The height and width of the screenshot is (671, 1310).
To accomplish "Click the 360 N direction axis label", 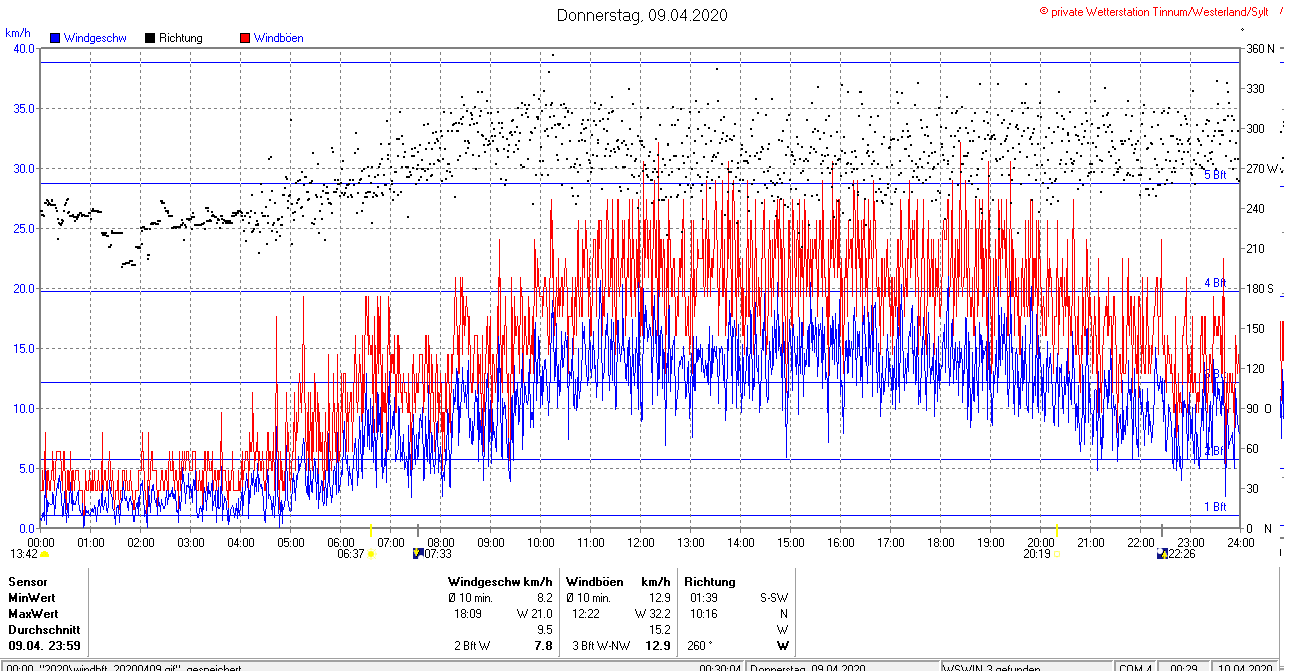I will click(1260, 49).
